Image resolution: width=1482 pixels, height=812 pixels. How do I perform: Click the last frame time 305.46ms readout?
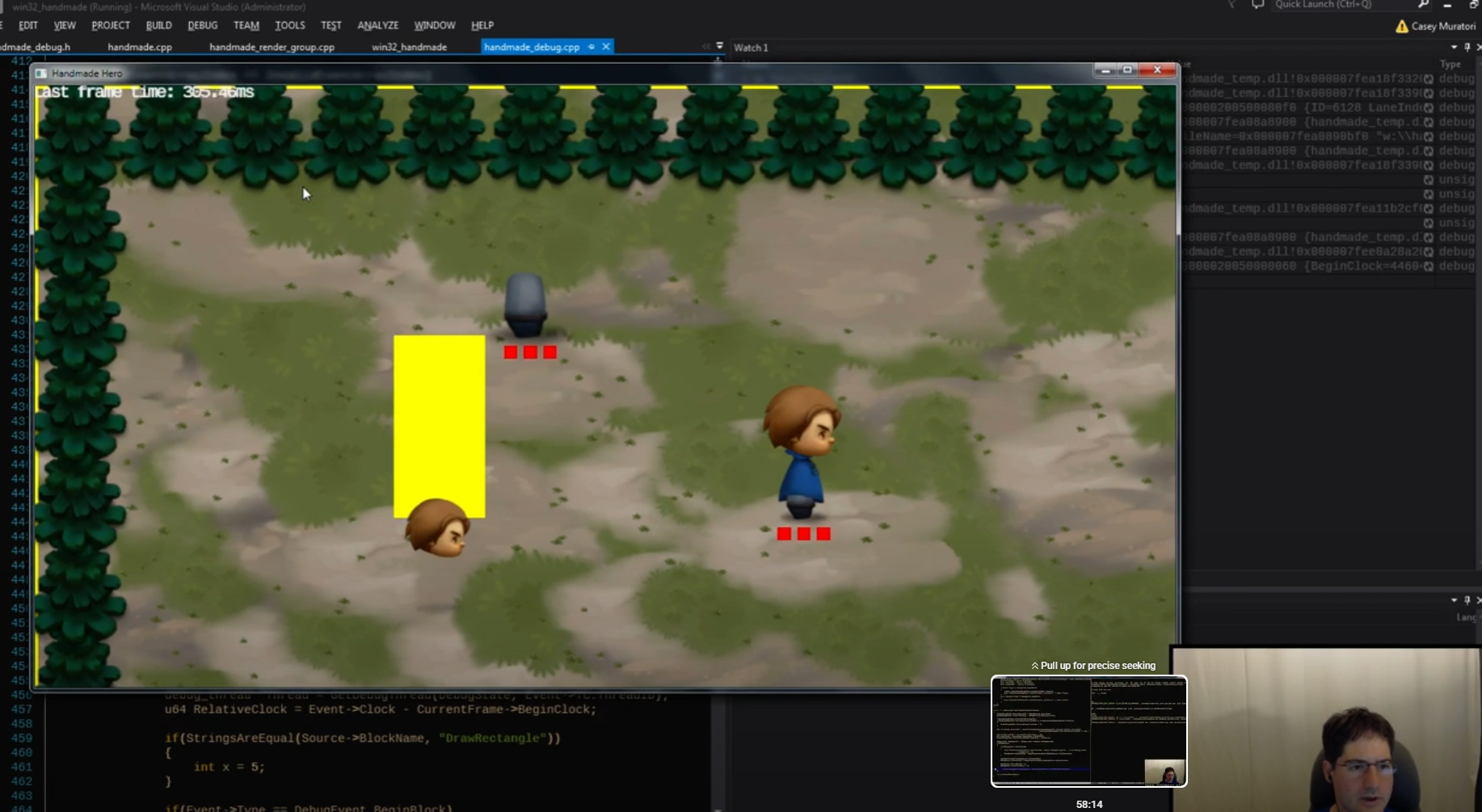145,92
